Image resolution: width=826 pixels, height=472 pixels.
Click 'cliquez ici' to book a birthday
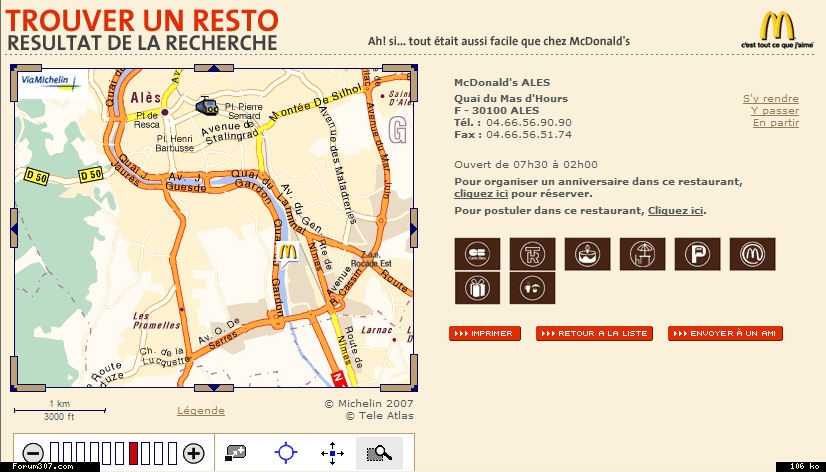click(481, 194)
